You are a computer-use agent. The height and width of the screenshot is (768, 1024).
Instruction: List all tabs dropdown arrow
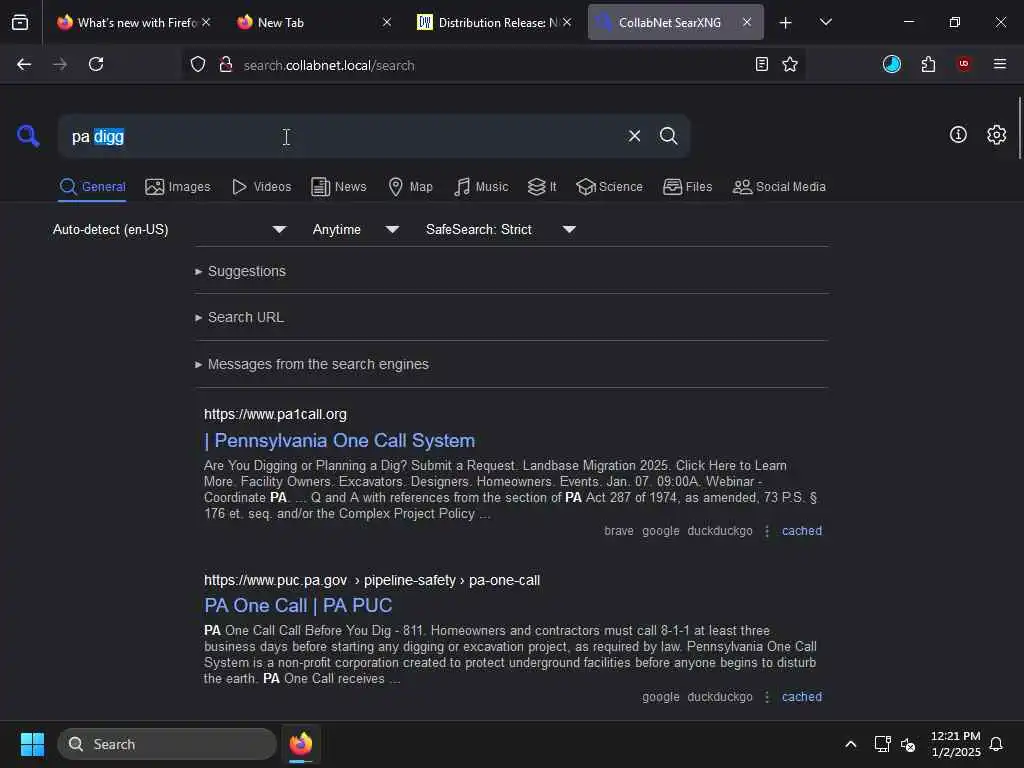[825, 22]
